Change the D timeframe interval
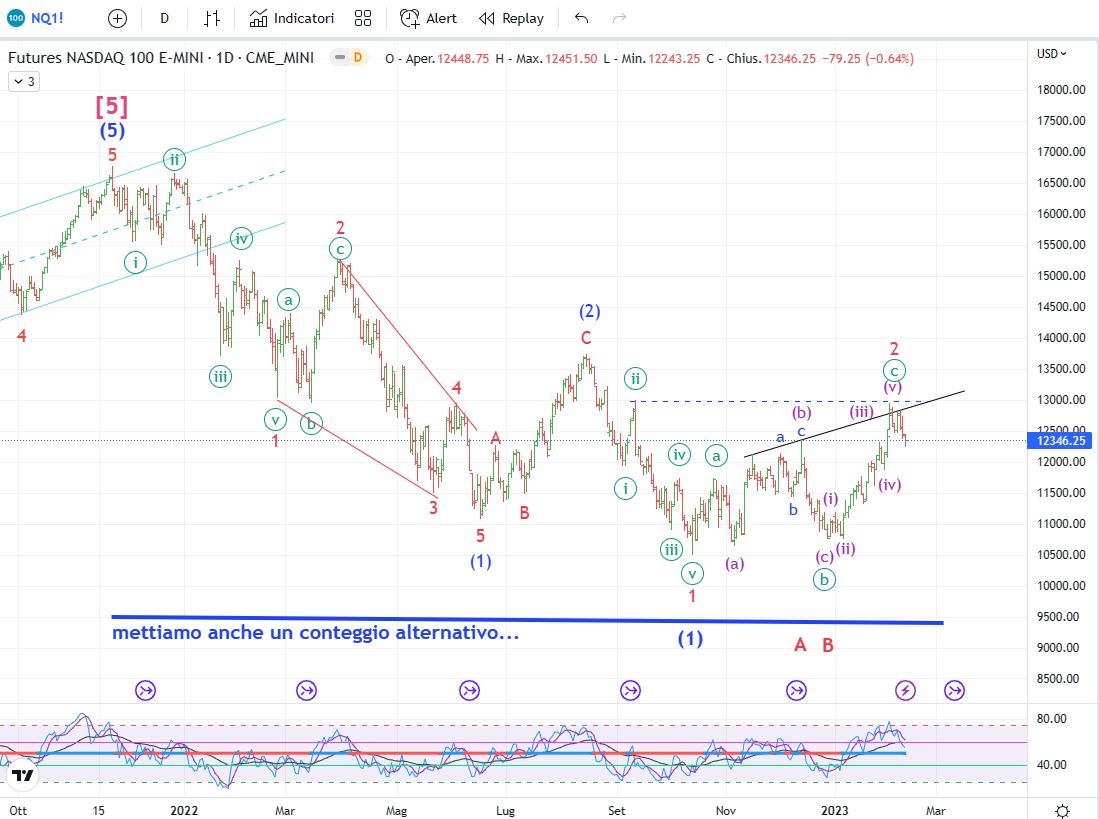 click(165, 18)
